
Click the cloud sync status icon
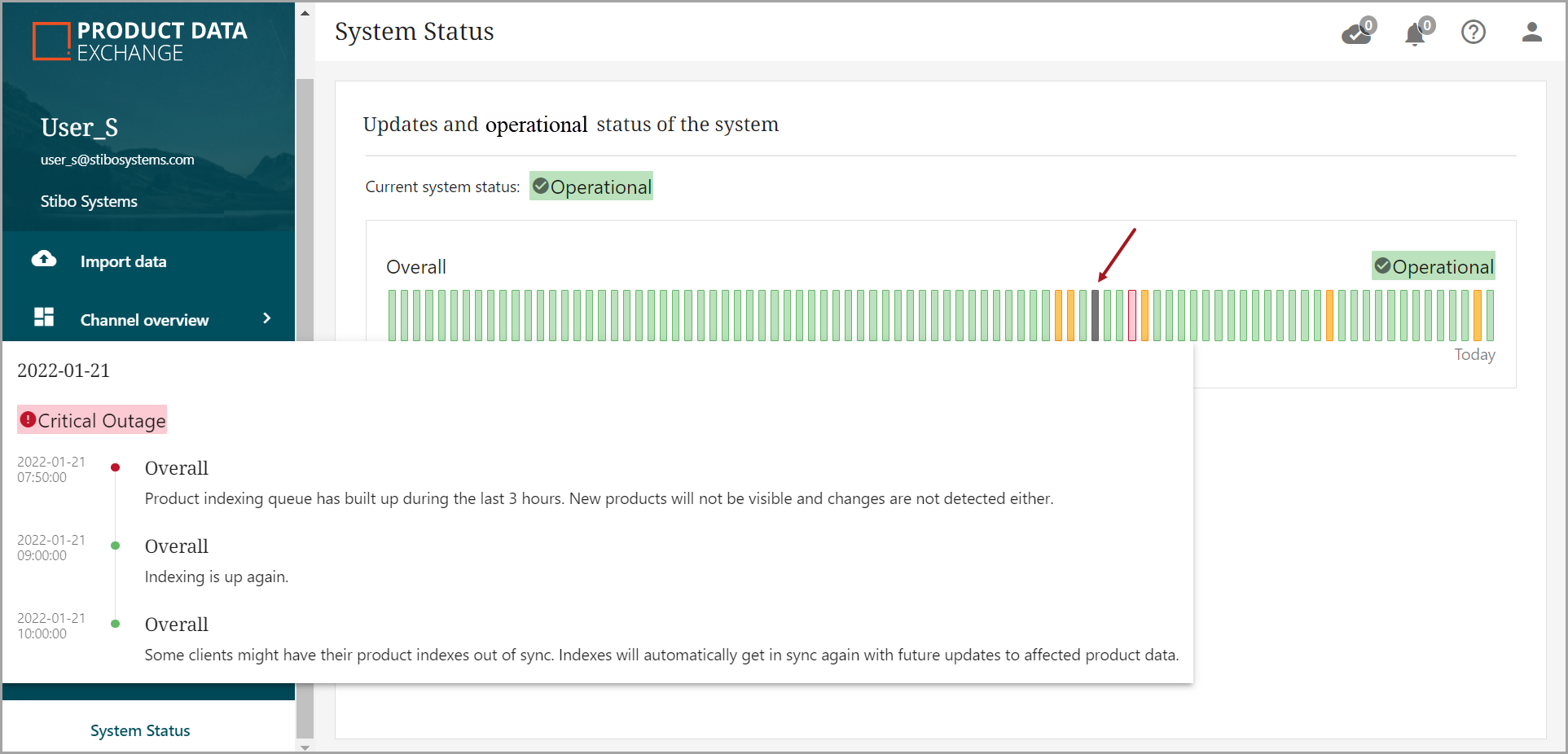[x=1357, y=33]
